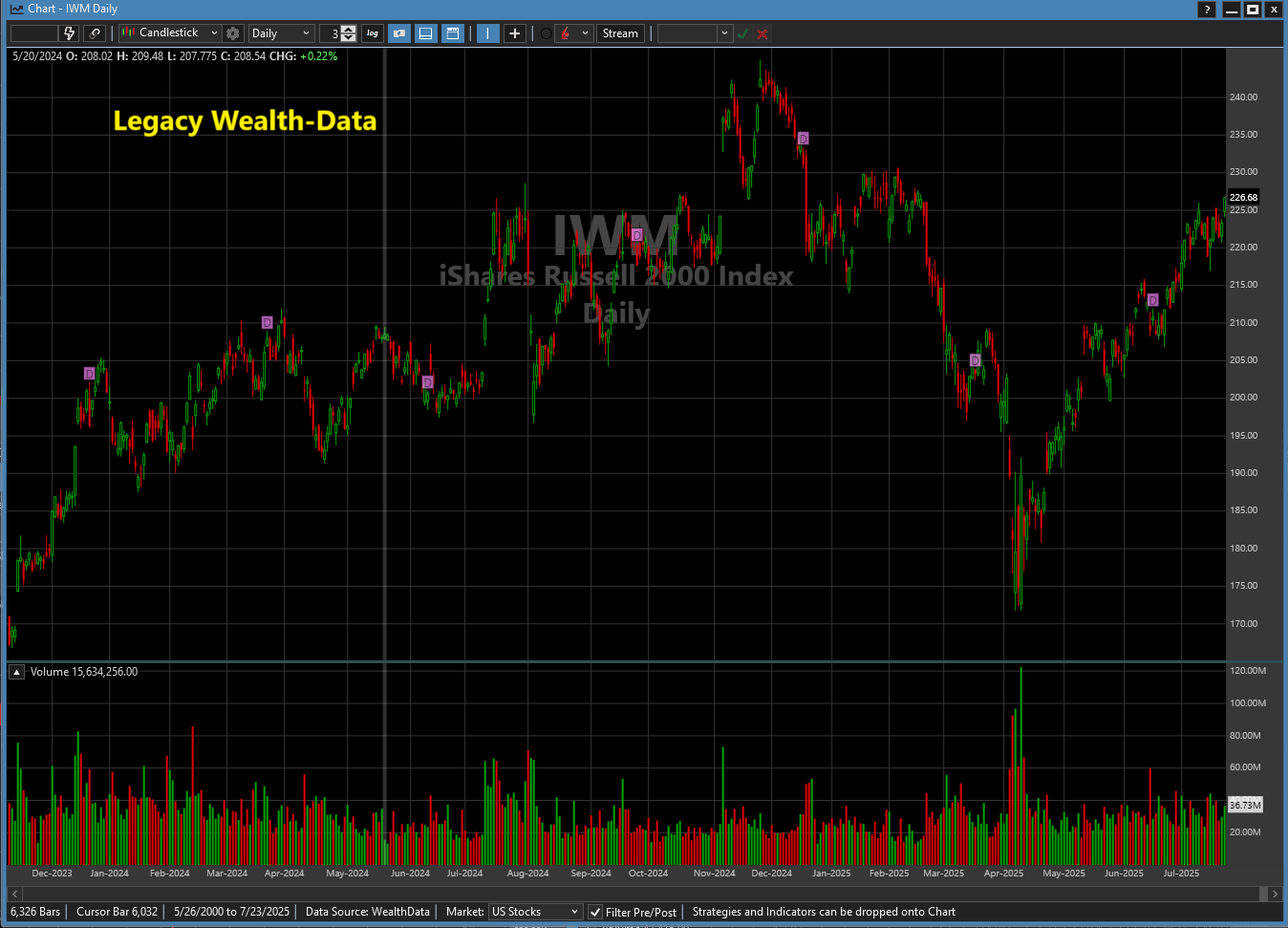The width and height of the screenshot is (1288, 928).
Task: Click the bar spacing number field
Action: coord(330,33)
